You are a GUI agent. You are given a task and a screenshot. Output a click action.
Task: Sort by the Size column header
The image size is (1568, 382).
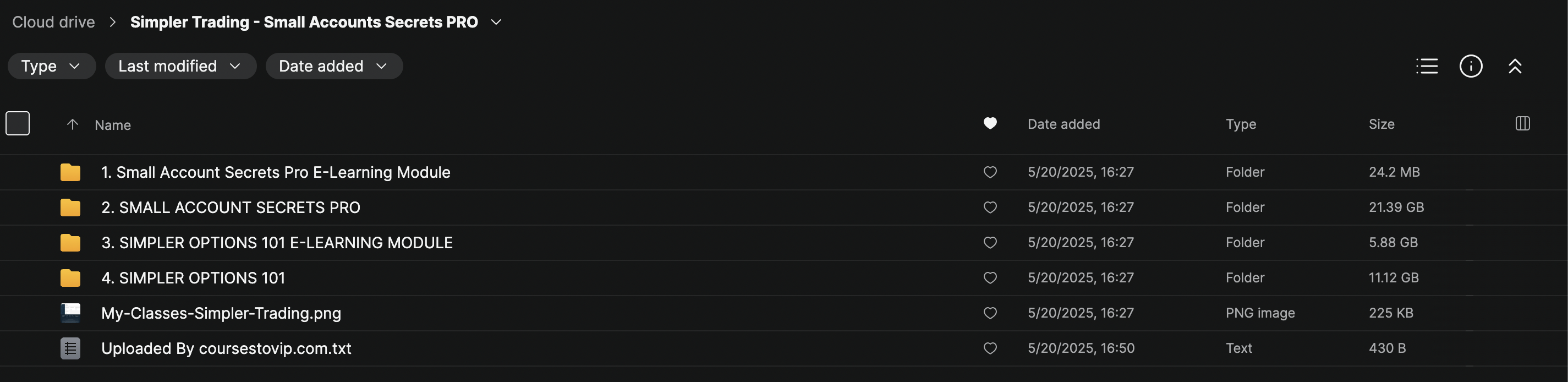coord(1381,124)
